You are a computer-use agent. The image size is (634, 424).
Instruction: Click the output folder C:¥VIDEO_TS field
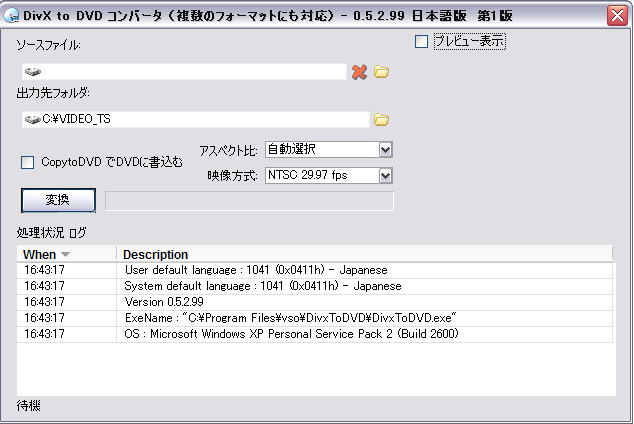click(x=196, y=119)
